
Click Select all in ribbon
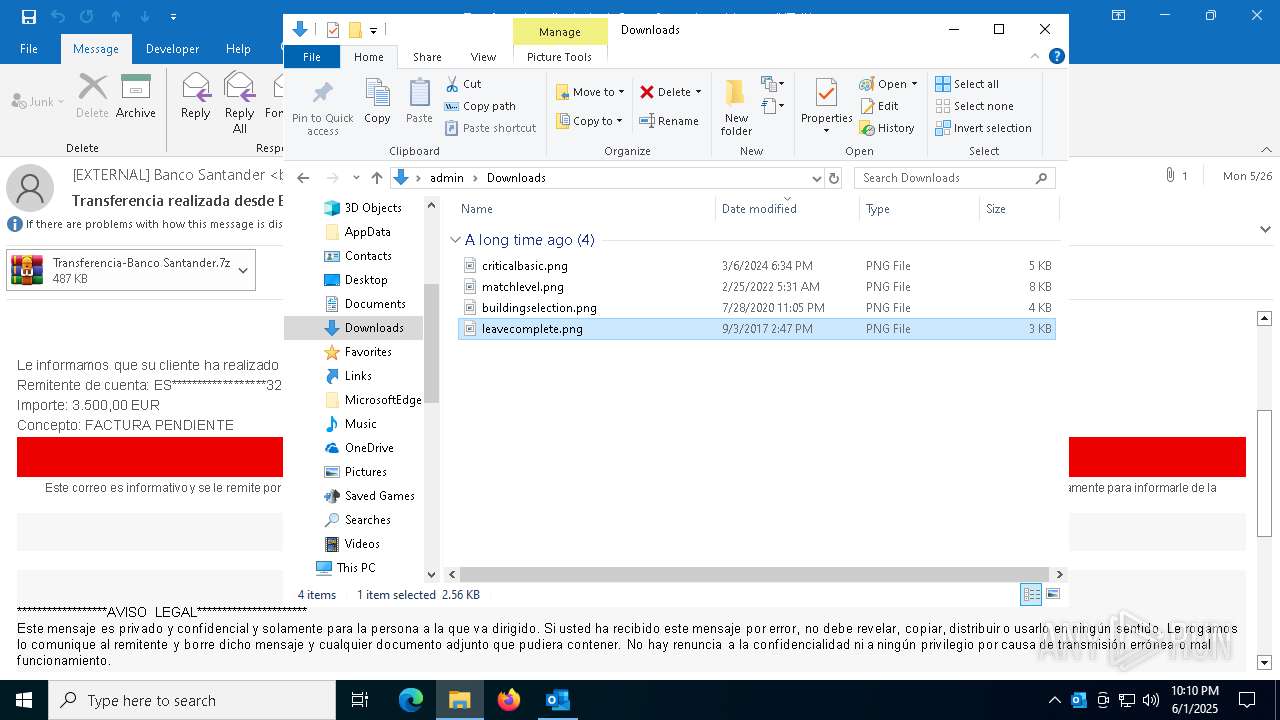pyautogui.click(x=967, y=84)
